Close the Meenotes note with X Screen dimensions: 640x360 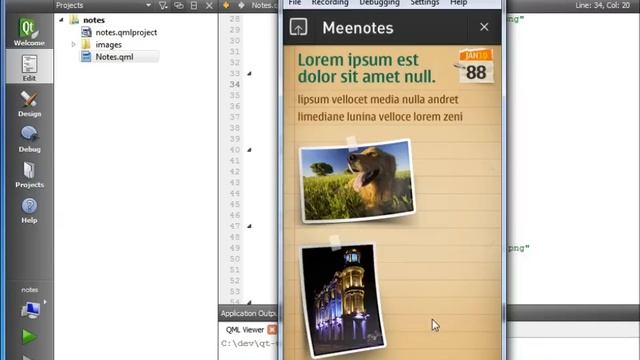pos(484,27)
